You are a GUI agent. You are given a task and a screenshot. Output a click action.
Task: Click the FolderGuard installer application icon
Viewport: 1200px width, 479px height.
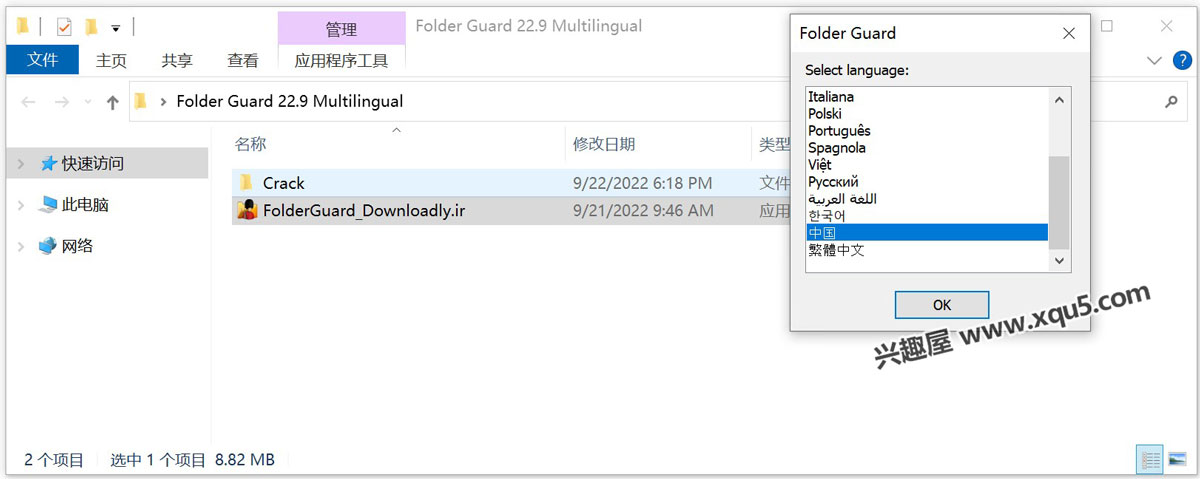[x=247, y=210]
